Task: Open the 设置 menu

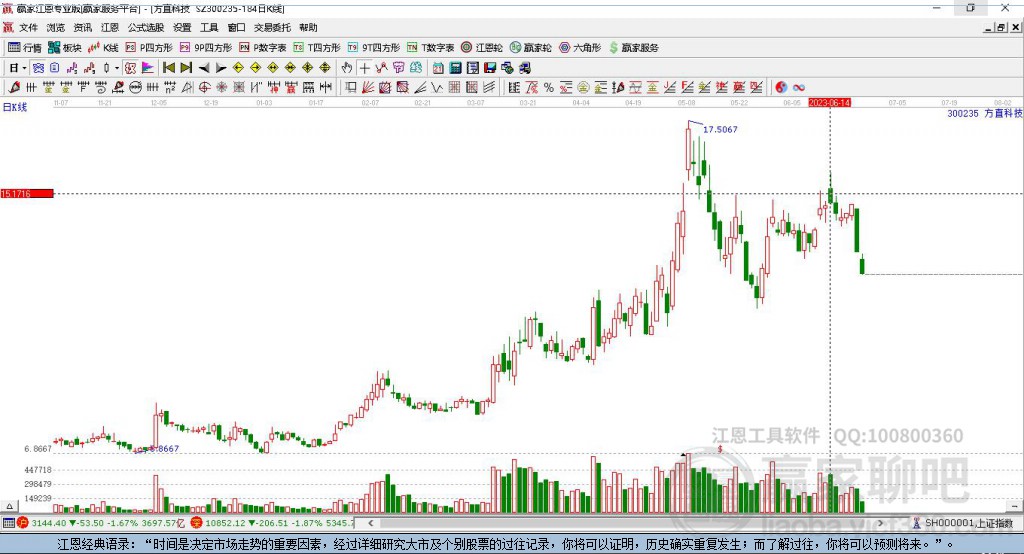Action: click(182, 27)
